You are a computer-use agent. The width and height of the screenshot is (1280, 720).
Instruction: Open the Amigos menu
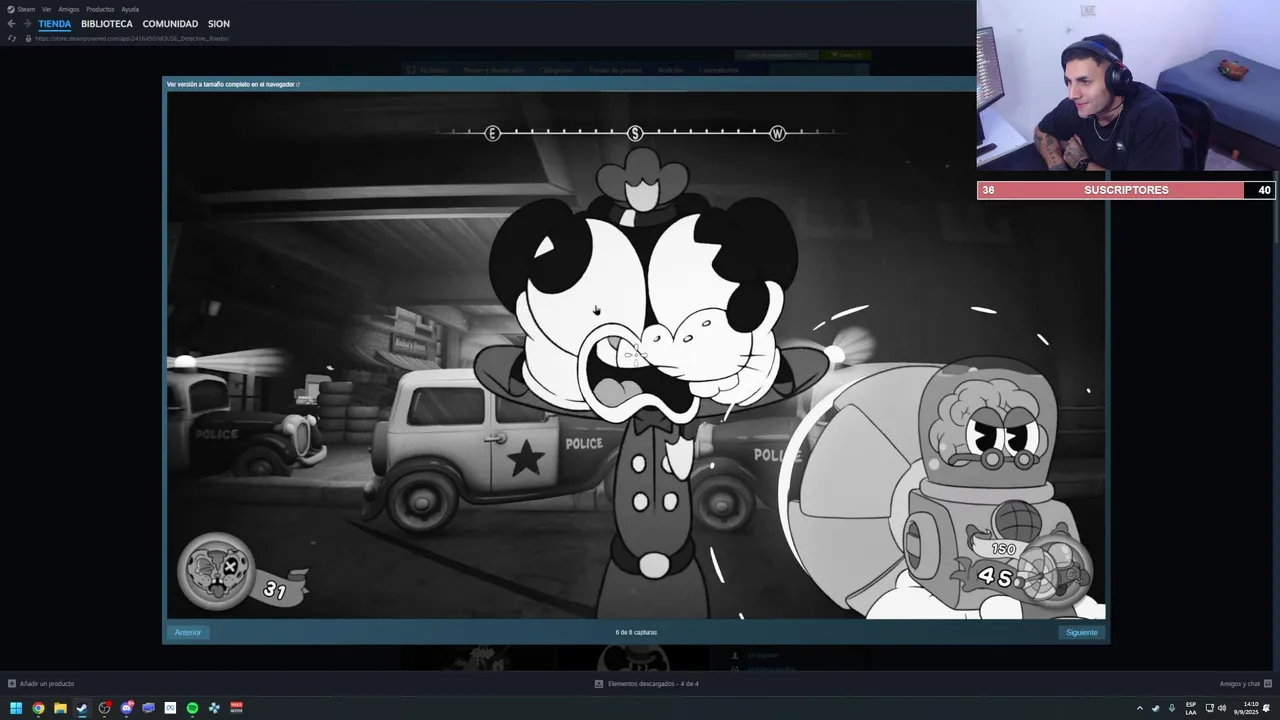tap(69, 9)
